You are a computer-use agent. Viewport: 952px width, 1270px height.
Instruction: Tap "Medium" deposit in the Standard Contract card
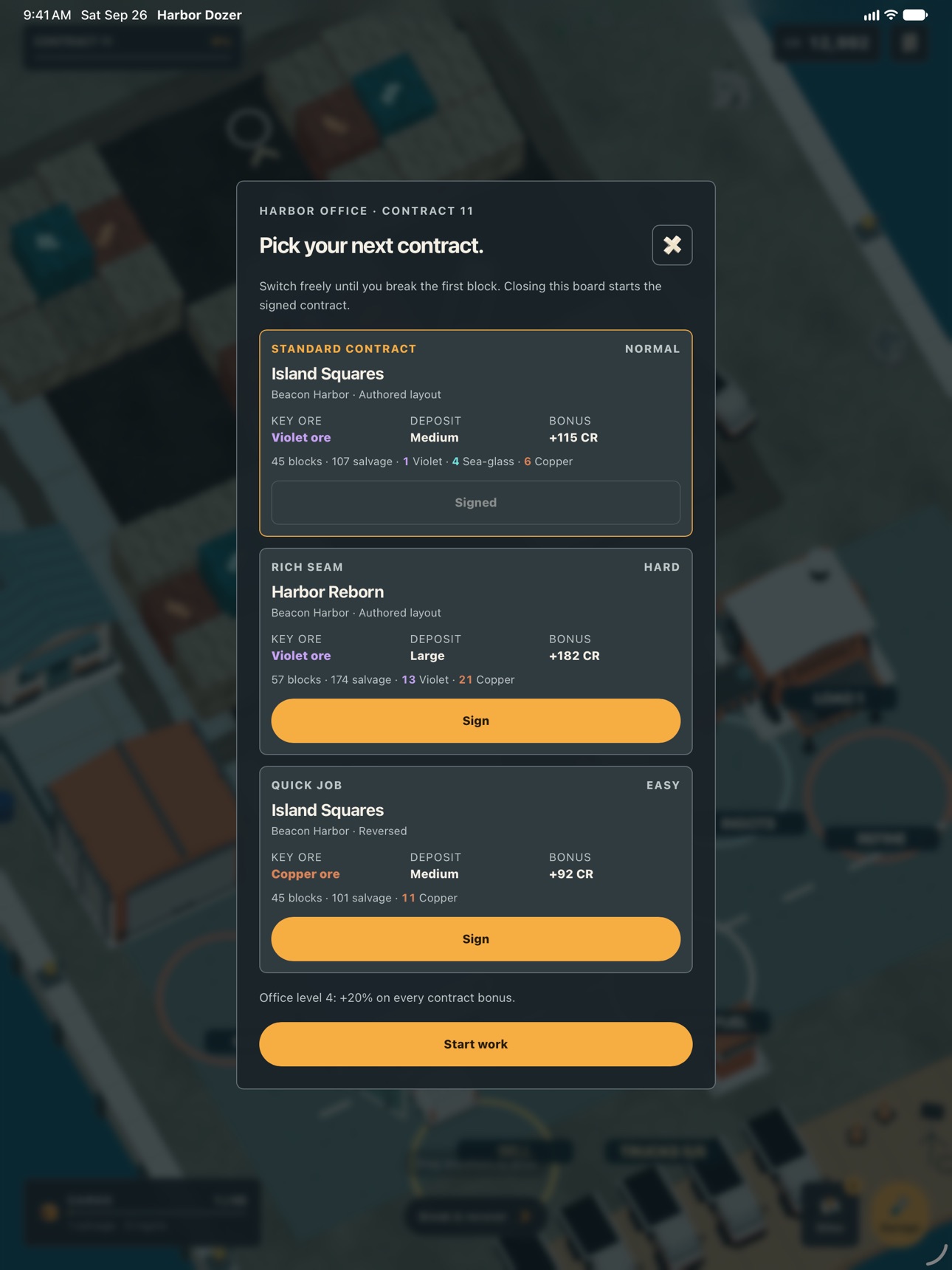pos(435,438)
